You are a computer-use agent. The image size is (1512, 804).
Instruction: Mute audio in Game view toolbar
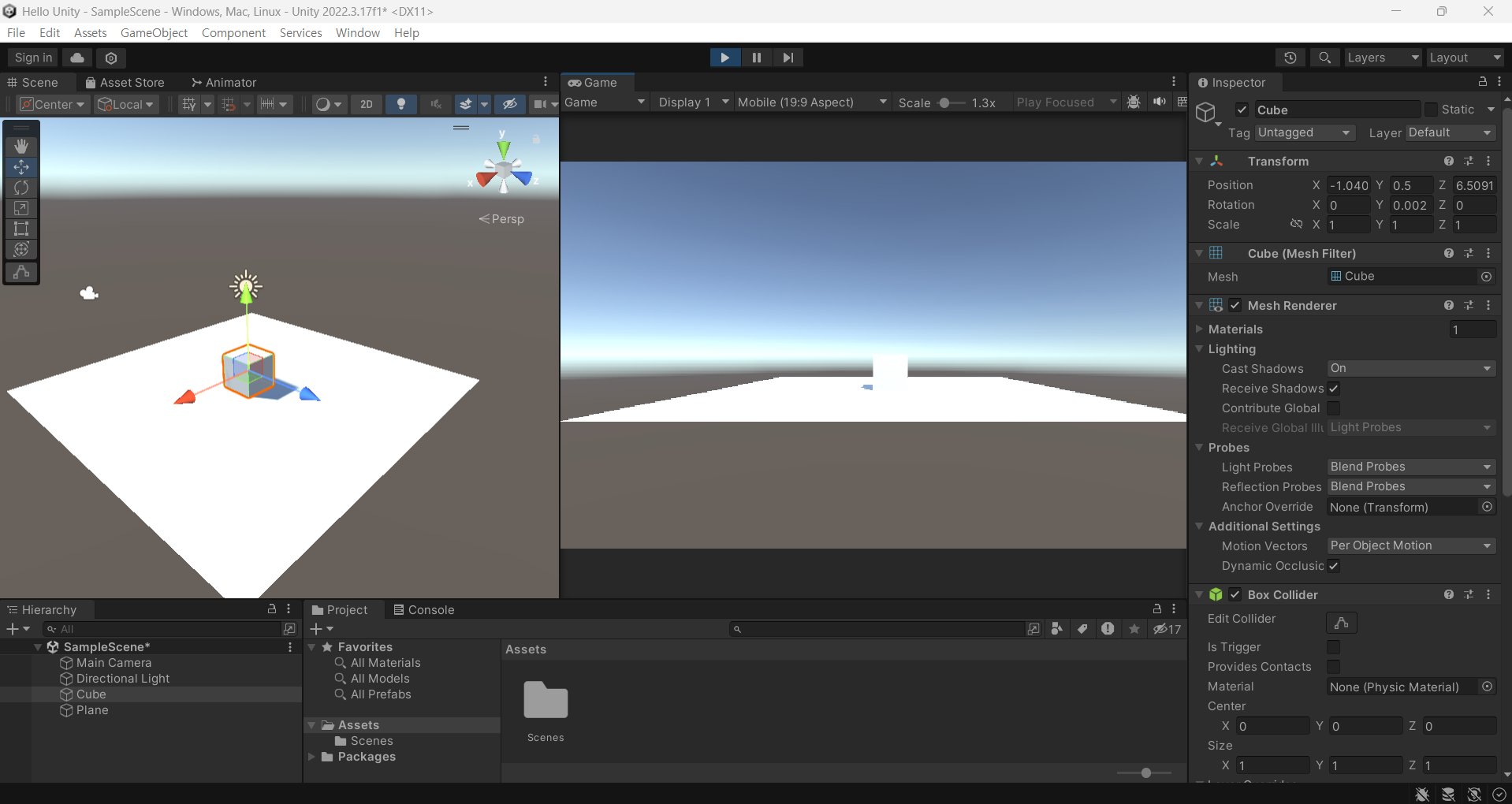1159,102
